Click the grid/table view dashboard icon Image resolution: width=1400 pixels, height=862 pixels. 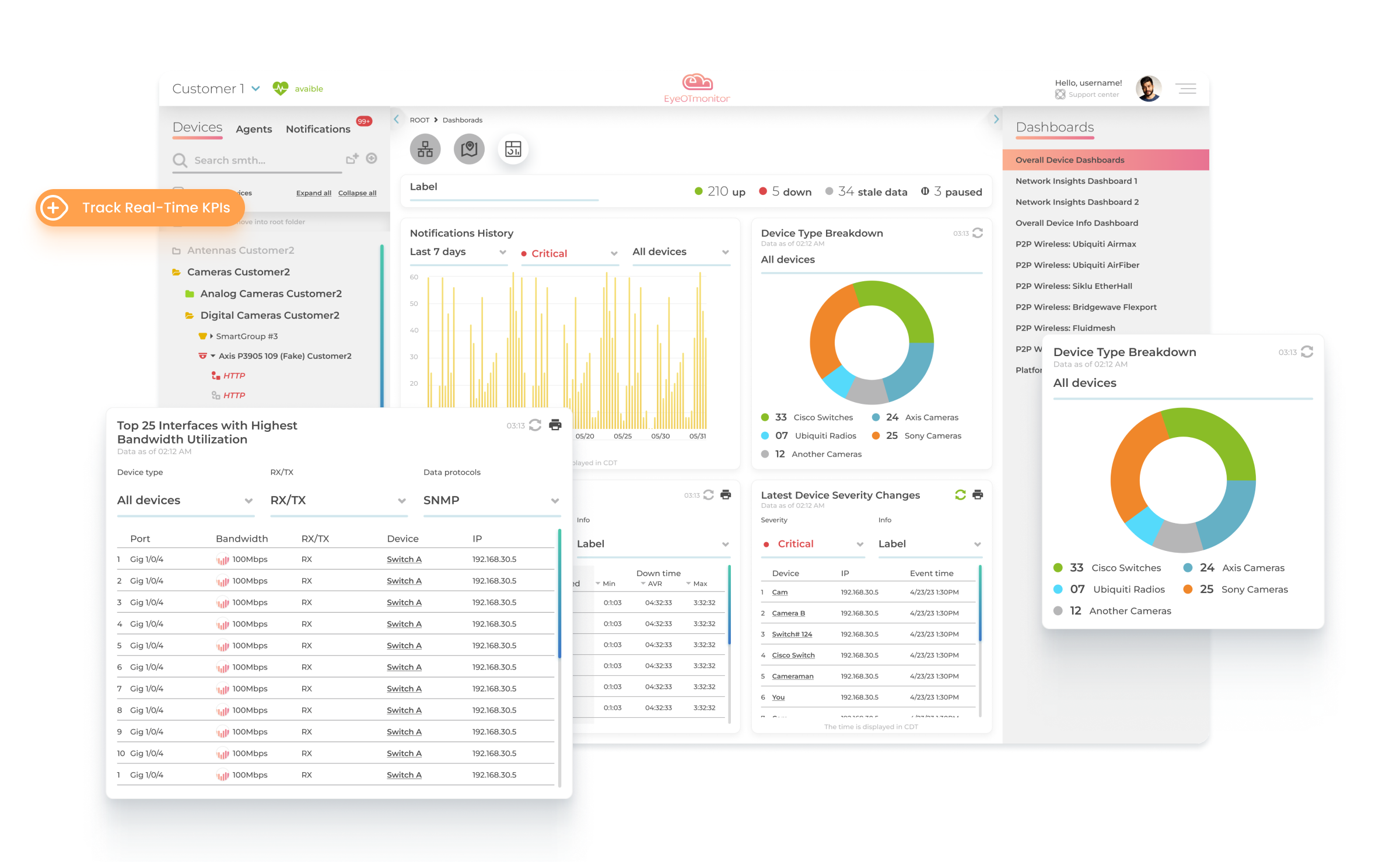pos(514,150)
